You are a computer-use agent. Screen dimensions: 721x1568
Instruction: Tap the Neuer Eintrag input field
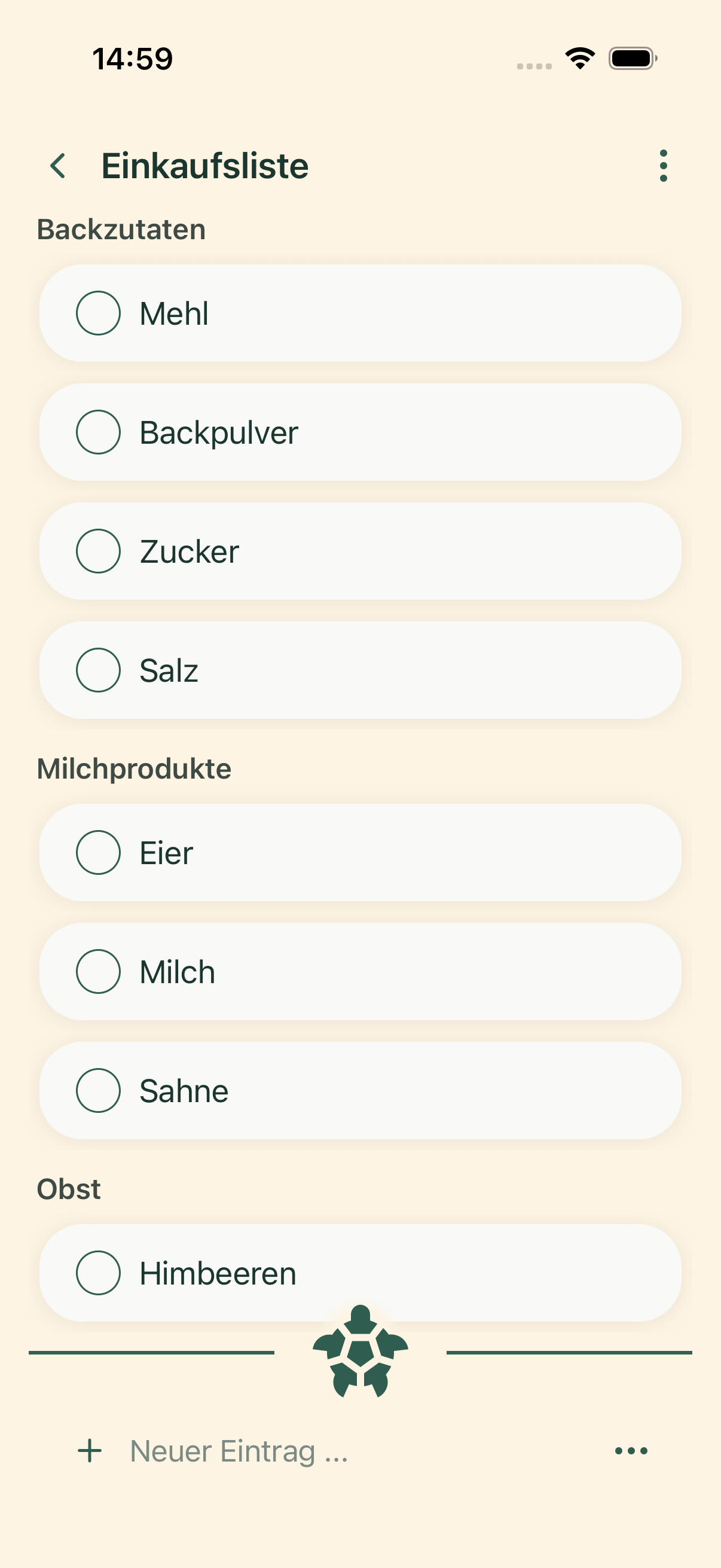tap(239, 1451)
